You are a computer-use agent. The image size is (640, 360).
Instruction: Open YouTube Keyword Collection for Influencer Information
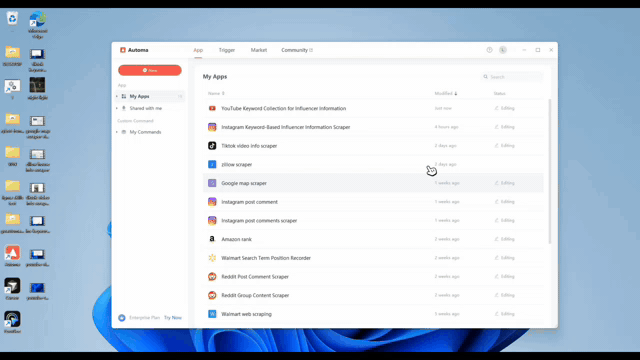point(283,108)
